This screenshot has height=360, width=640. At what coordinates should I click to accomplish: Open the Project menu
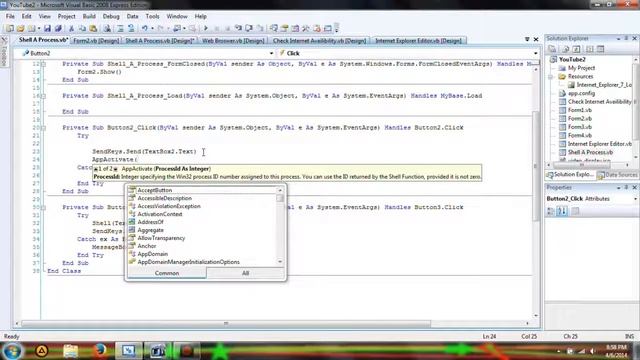pos(67,16)
